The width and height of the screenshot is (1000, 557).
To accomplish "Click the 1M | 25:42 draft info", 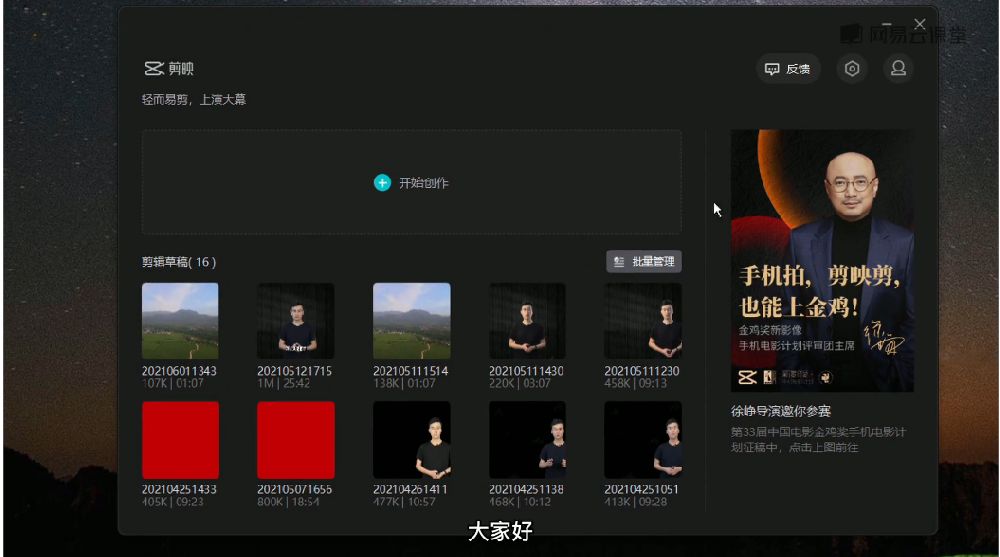I will (x=284, y=383).
